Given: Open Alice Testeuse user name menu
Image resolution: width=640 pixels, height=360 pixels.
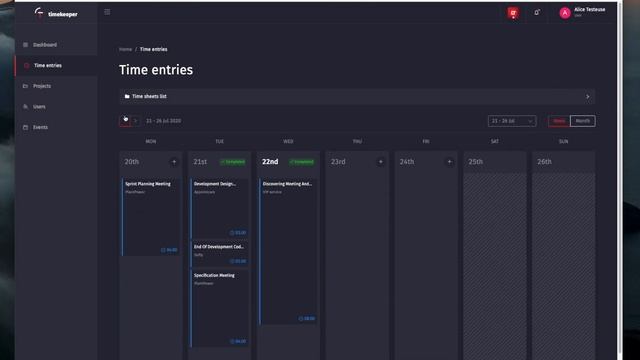Looking at the screenshot, I should pos(589,12).
